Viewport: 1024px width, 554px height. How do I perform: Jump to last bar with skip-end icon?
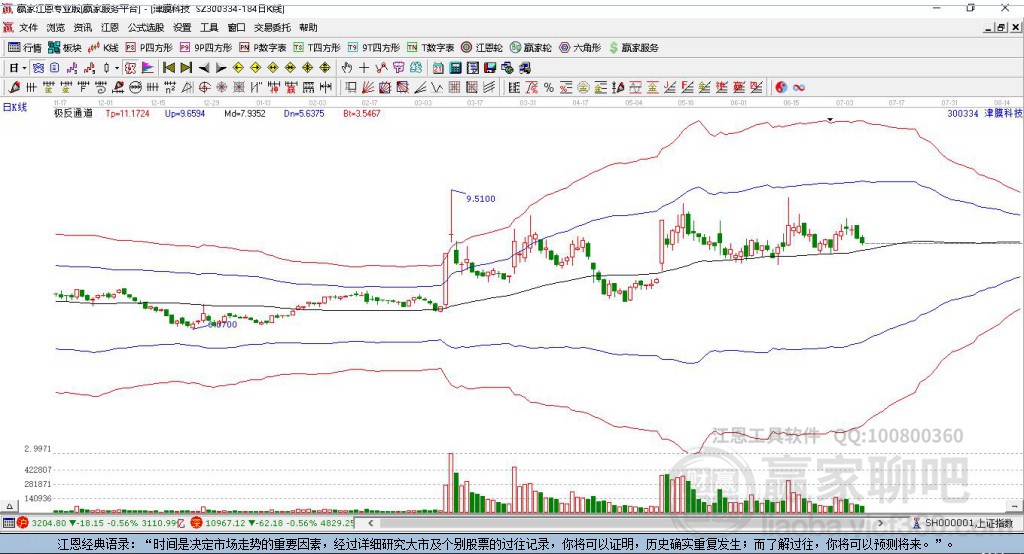pos(186,68)
